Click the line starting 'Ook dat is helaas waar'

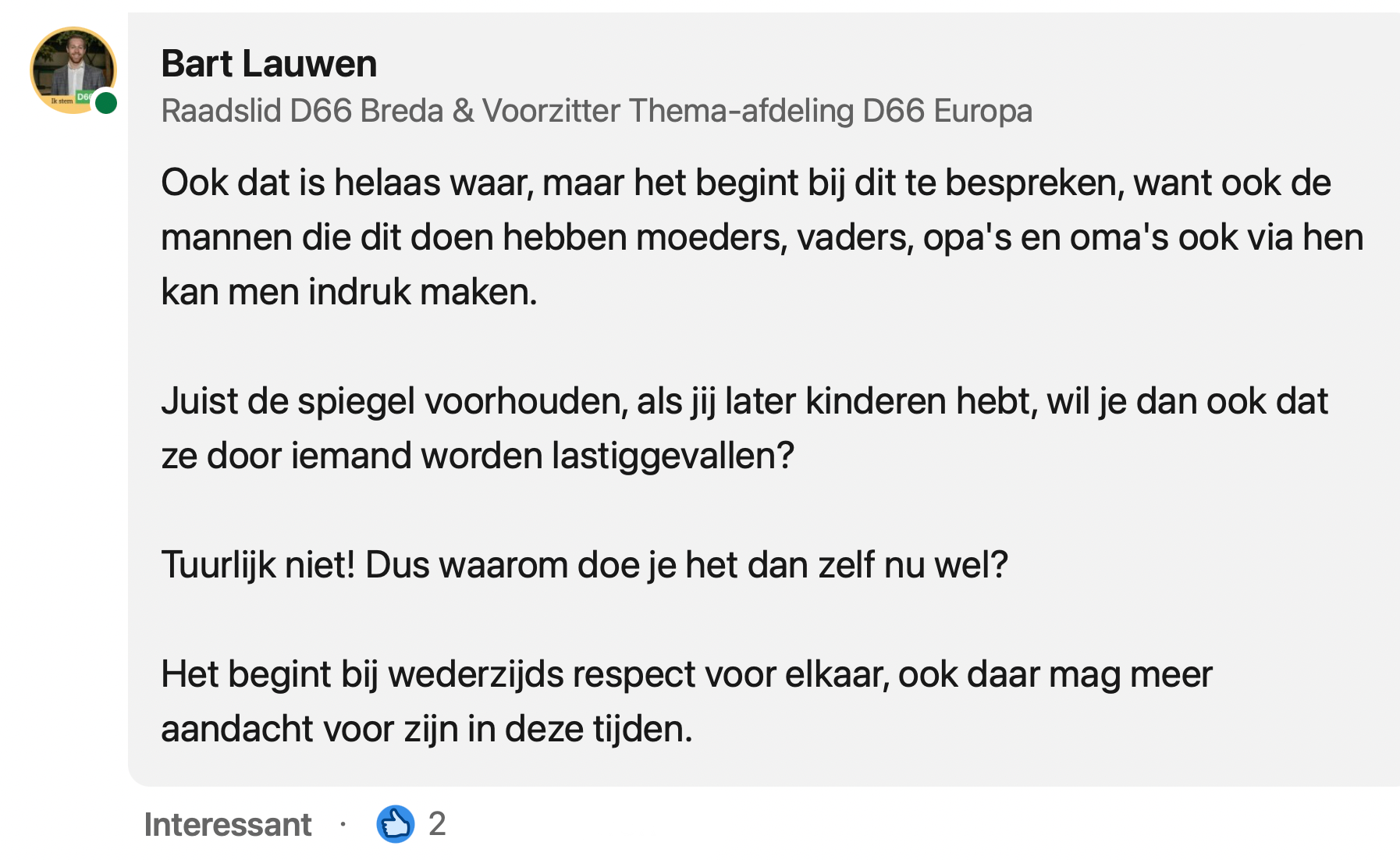pos(745,183)
